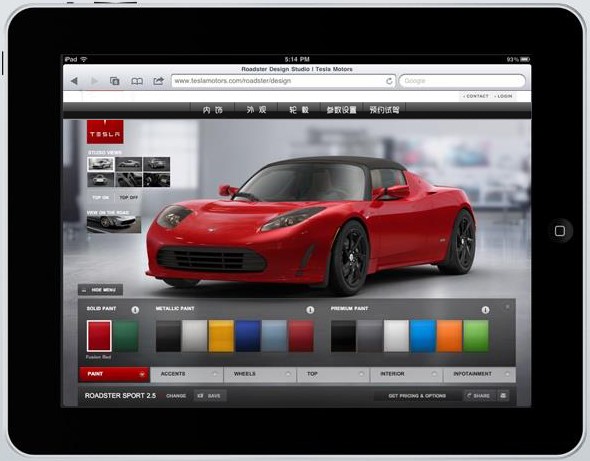Open the Safari bookmarks book icon
The height and width of the screenshot is (461, 590).
click(137, 81)
